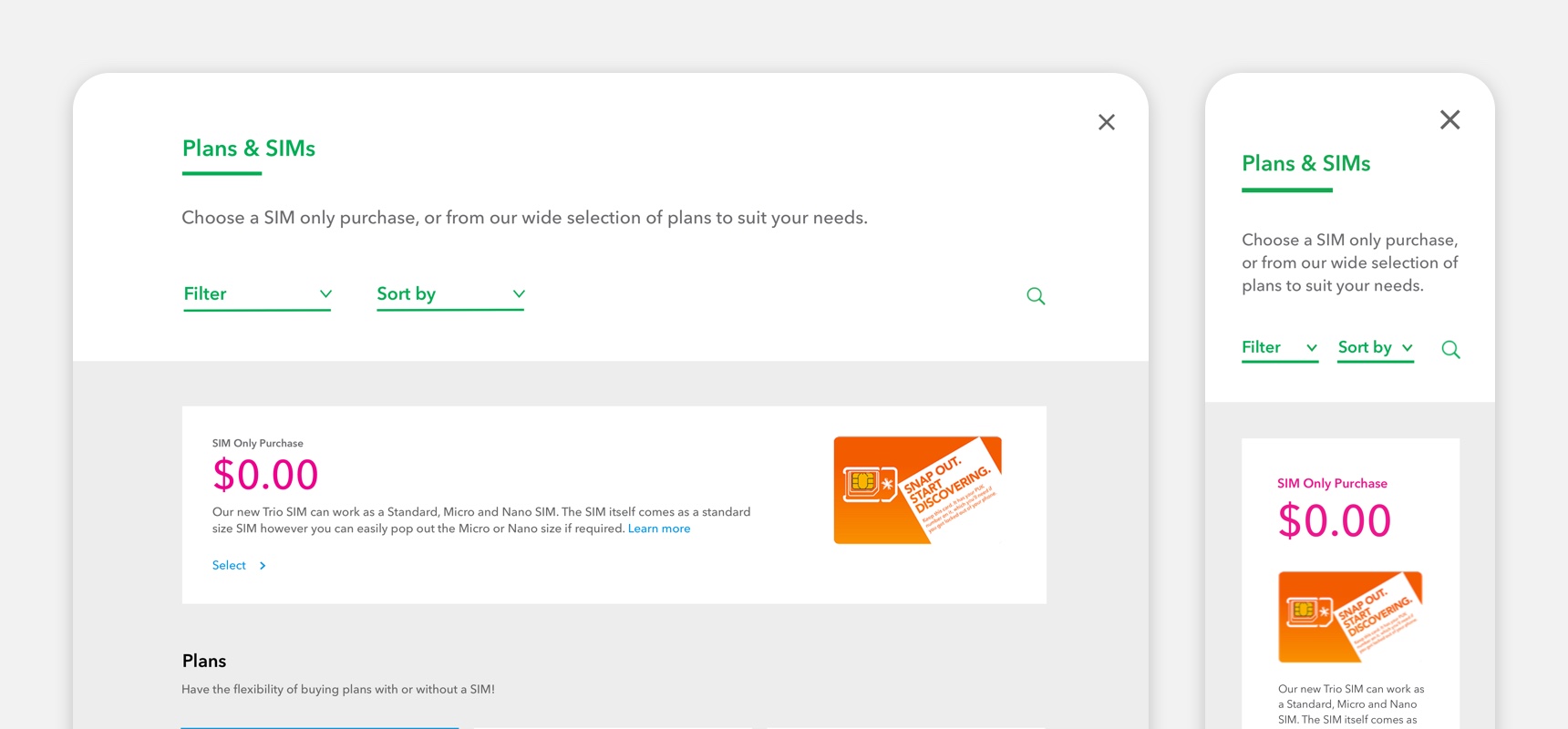Image resolution: width=1568 pixels, height=729 pixels.
Task: Expand Sort by dropdown in the narrow panel
Action: [1375, 348]
